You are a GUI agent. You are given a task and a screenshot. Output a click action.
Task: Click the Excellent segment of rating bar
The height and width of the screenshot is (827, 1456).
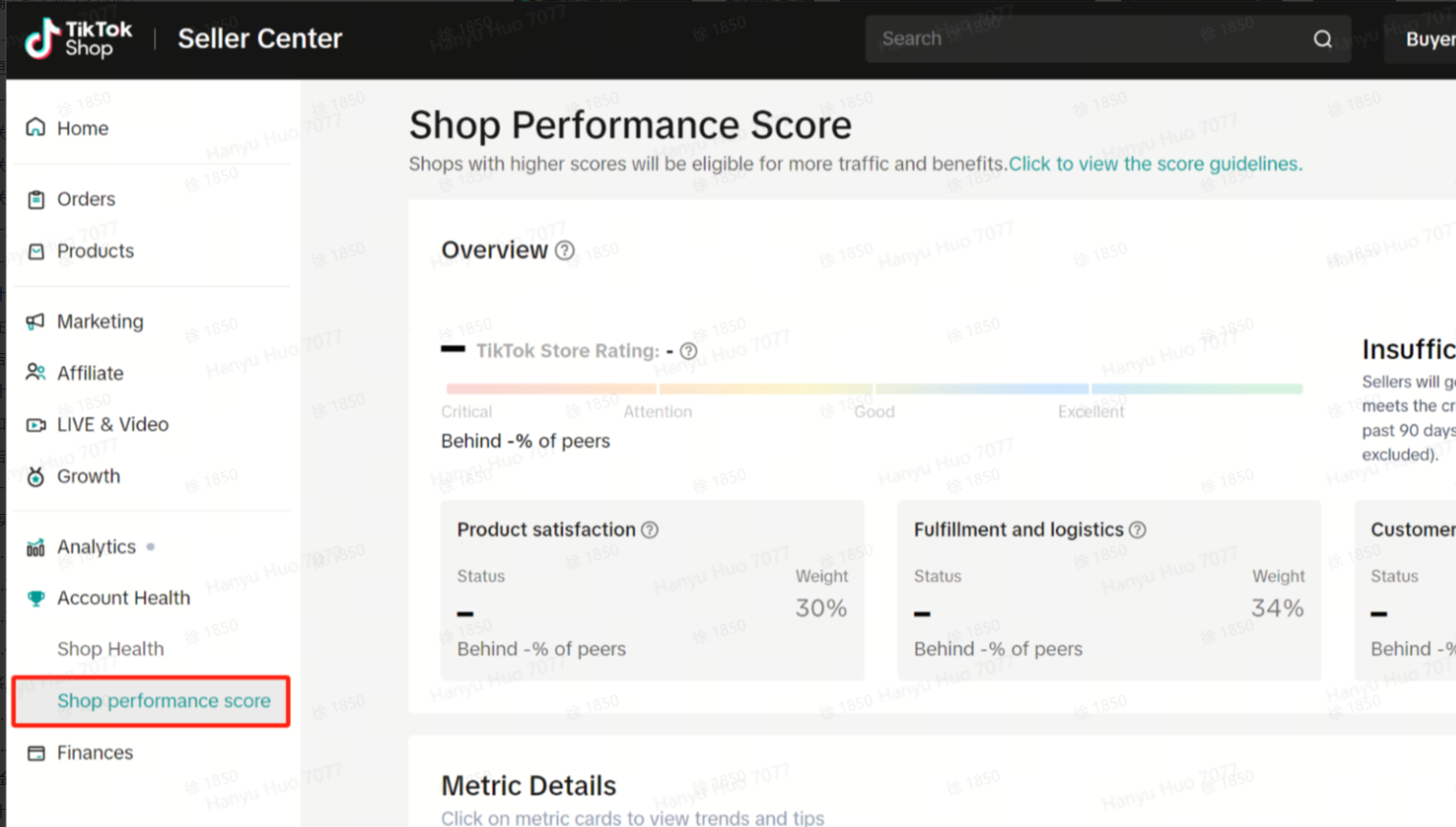1197,389
